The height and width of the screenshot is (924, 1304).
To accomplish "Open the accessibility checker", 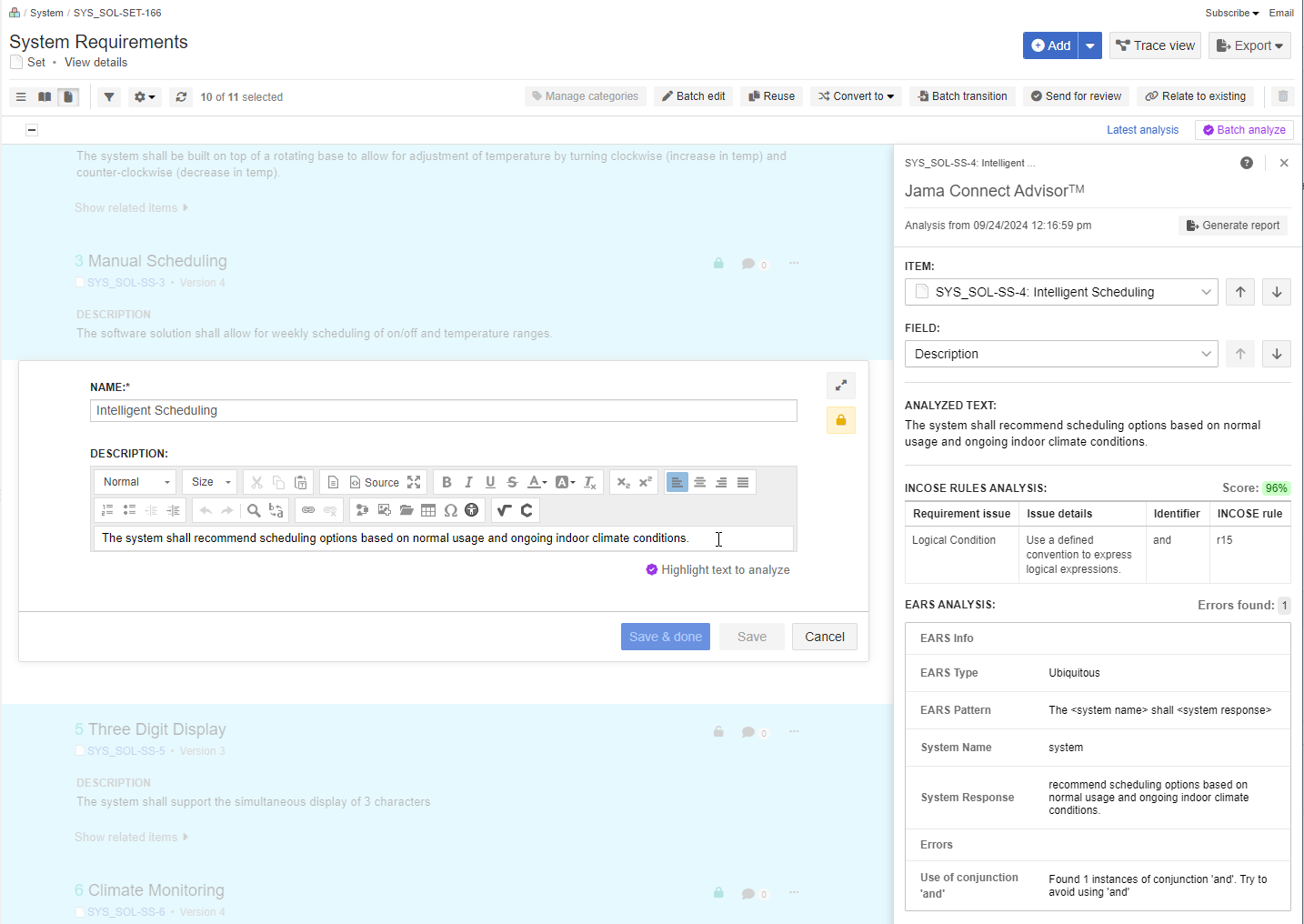I will pos(471,510).
